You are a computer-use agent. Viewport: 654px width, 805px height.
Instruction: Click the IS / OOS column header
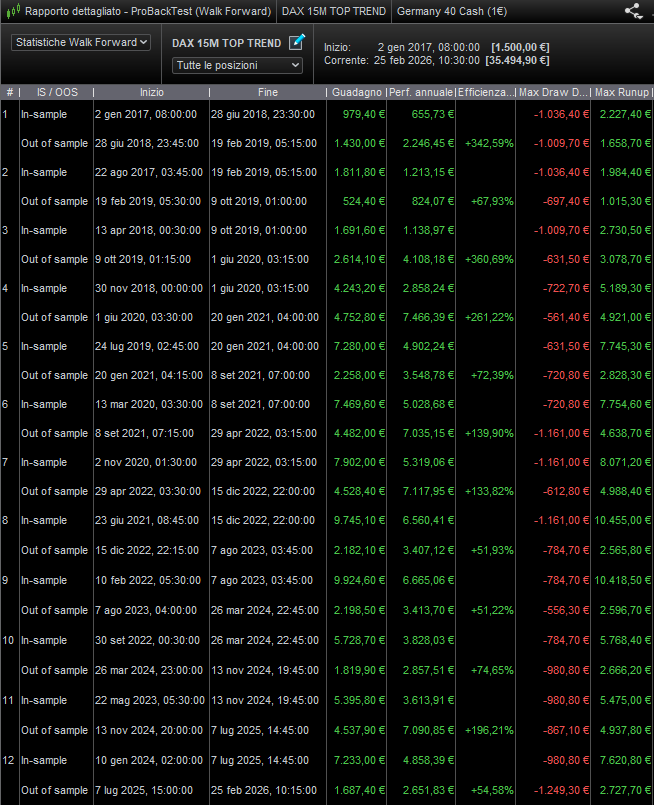(x=55, y=93)
